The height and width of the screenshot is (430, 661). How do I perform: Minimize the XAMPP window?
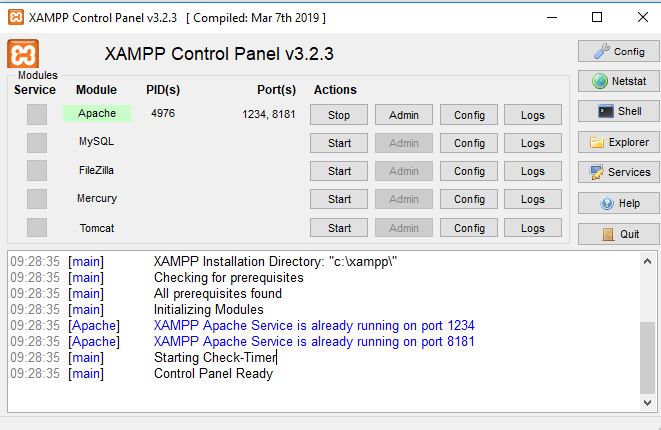click(x=552, y=17)
